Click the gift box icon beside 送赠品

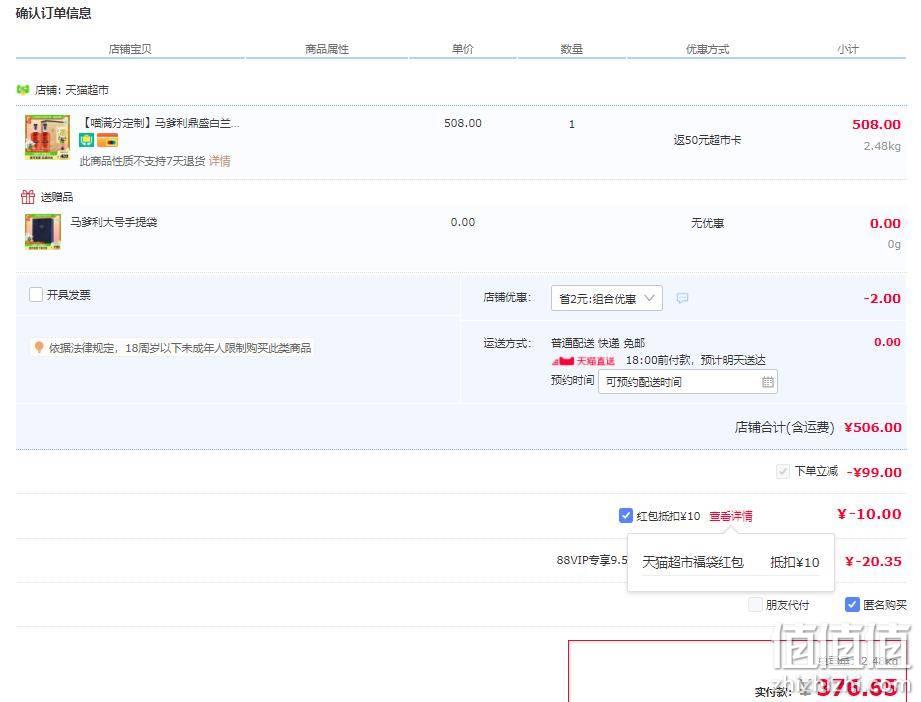[28, 197]
